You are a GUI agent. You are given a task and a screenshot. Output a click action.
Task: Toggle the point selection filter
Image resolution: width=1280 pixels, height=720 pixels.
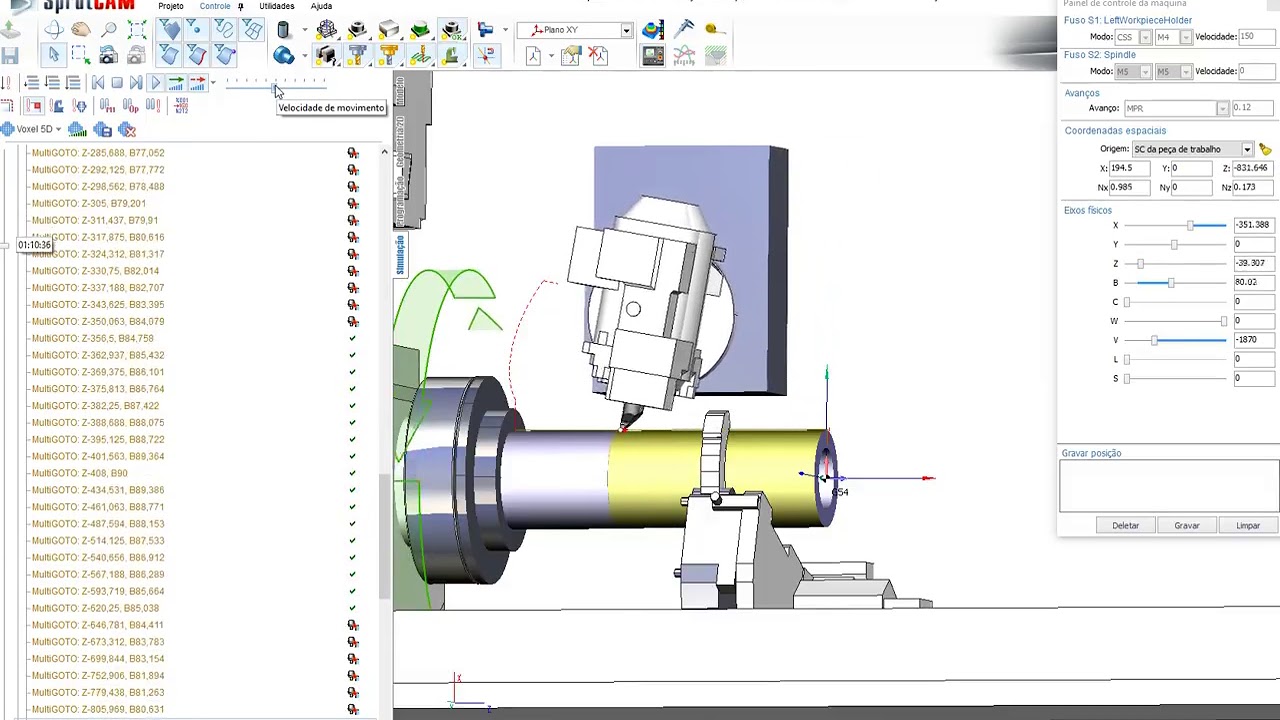(x=196, y=29)
